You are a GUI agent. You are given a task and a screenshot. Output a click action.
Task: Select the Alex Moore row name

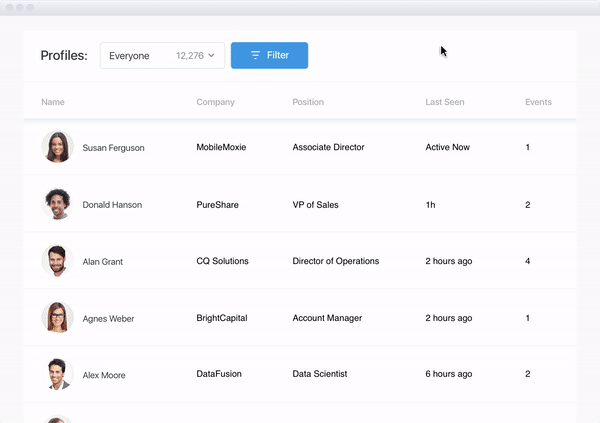[x=104, y=375]
